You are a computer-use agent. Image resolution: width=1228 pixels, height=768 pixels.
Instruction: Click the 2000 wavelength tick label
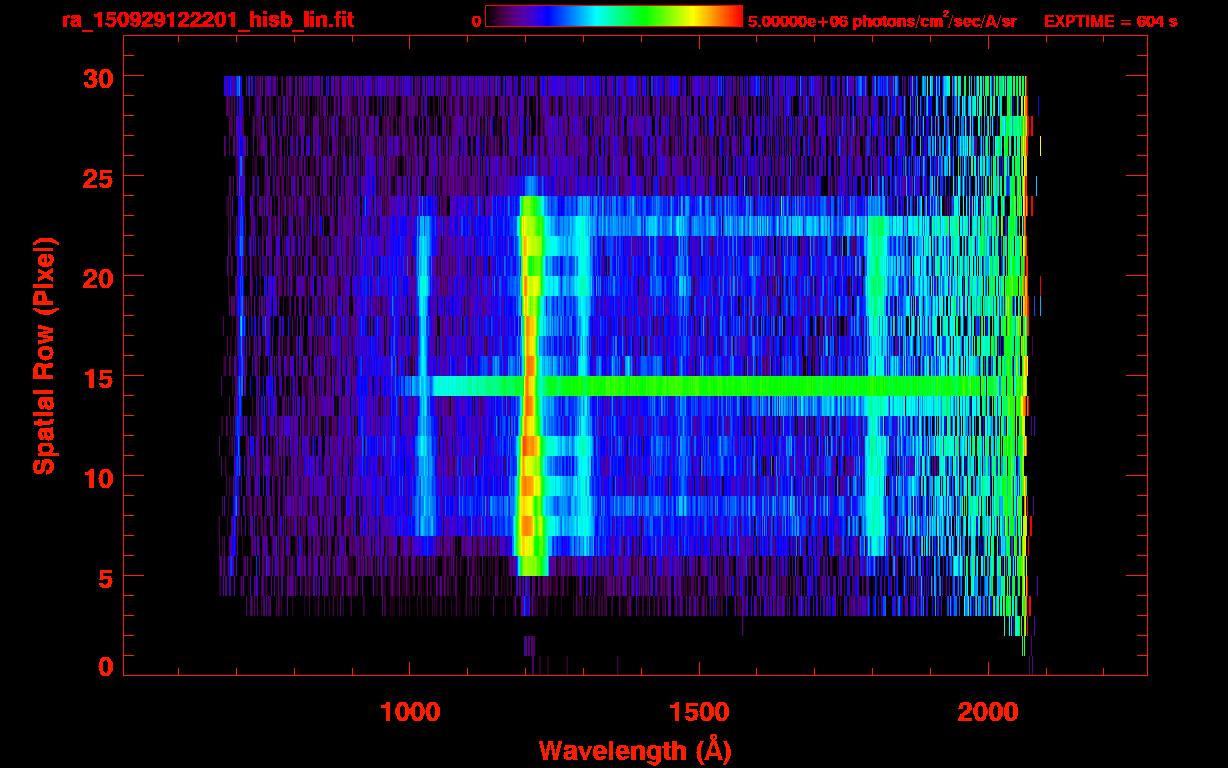point(987,712)
